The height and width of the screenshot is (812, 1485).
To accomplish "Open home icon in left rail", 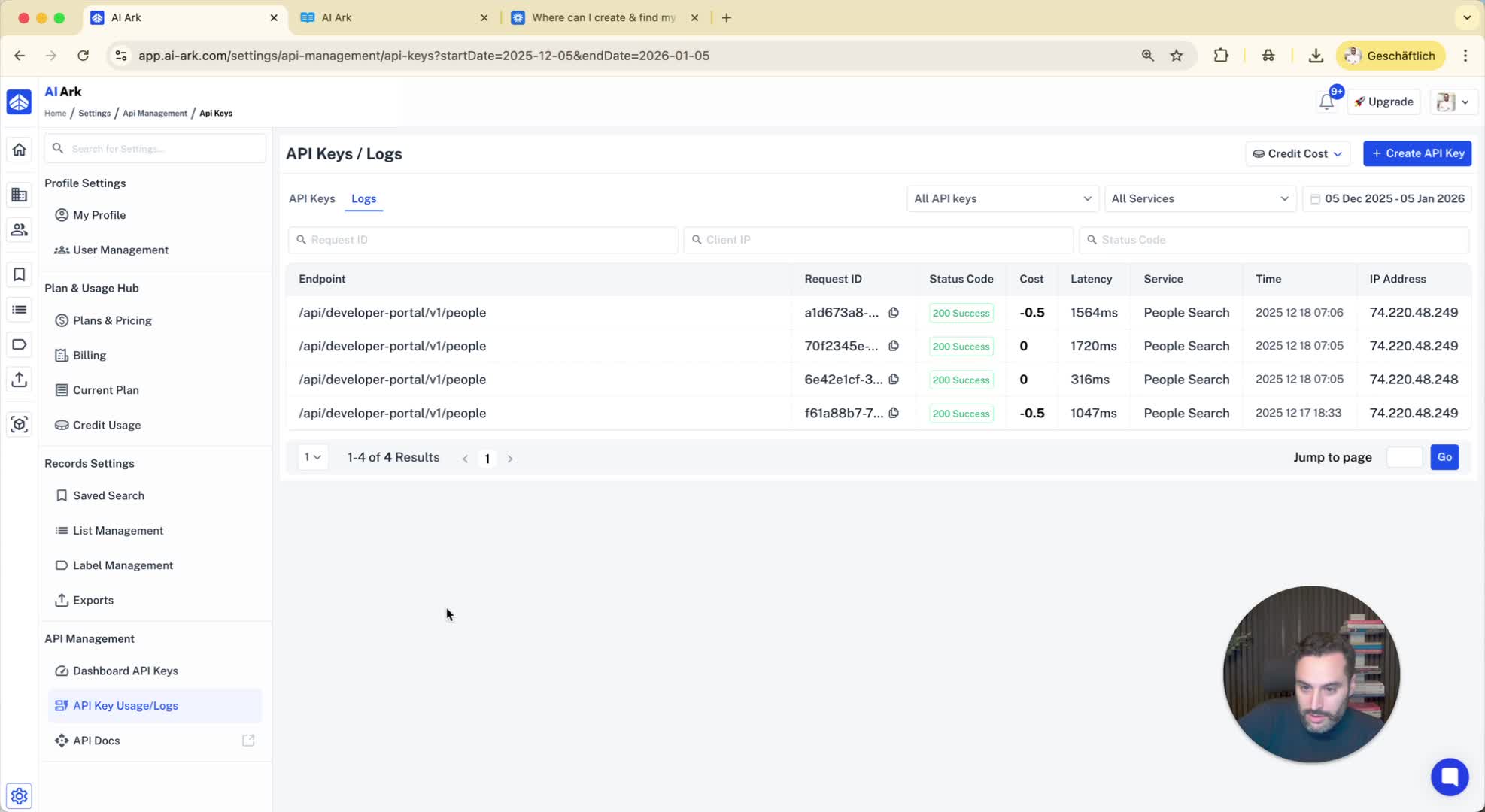I will (19, 150).
